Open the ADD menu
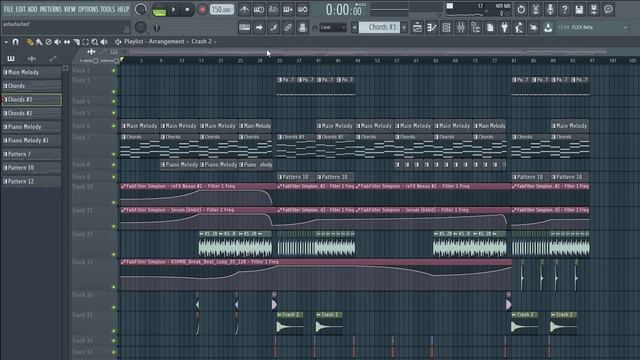 click(32, 9)
